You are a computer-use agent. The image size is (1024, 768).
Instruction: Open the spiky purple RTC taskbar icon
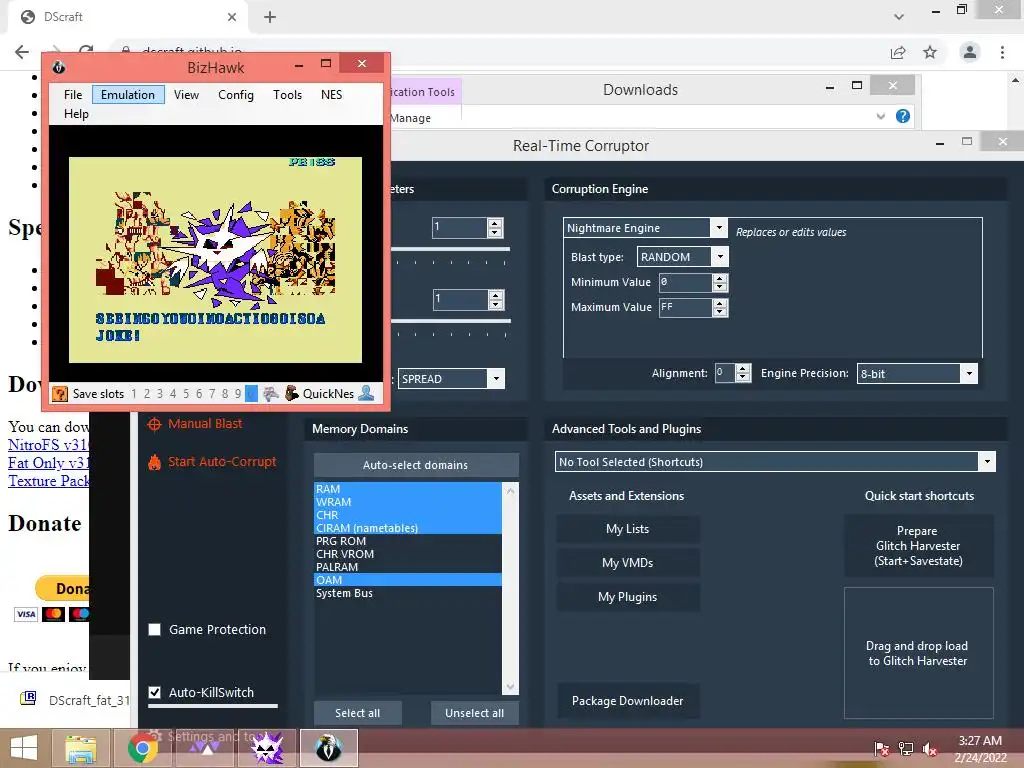click(266, 748)
